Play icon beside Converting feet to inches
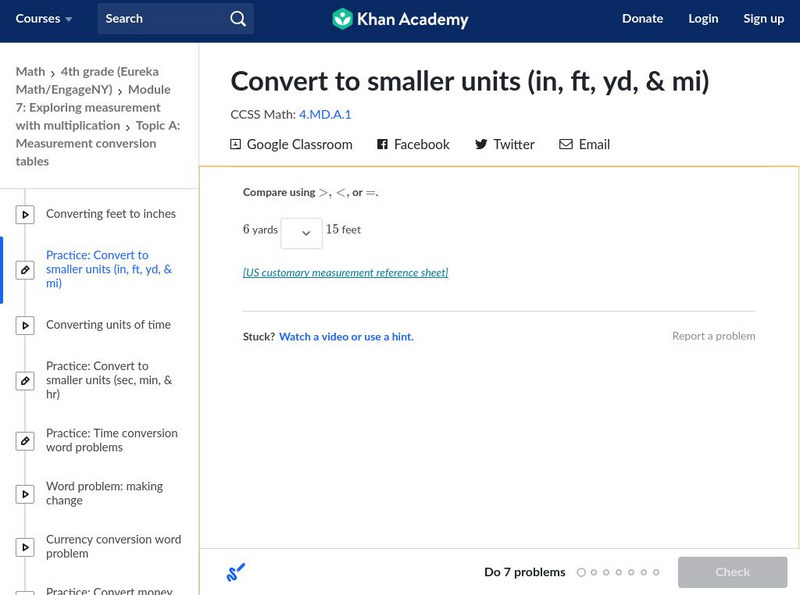 point(26,214)
